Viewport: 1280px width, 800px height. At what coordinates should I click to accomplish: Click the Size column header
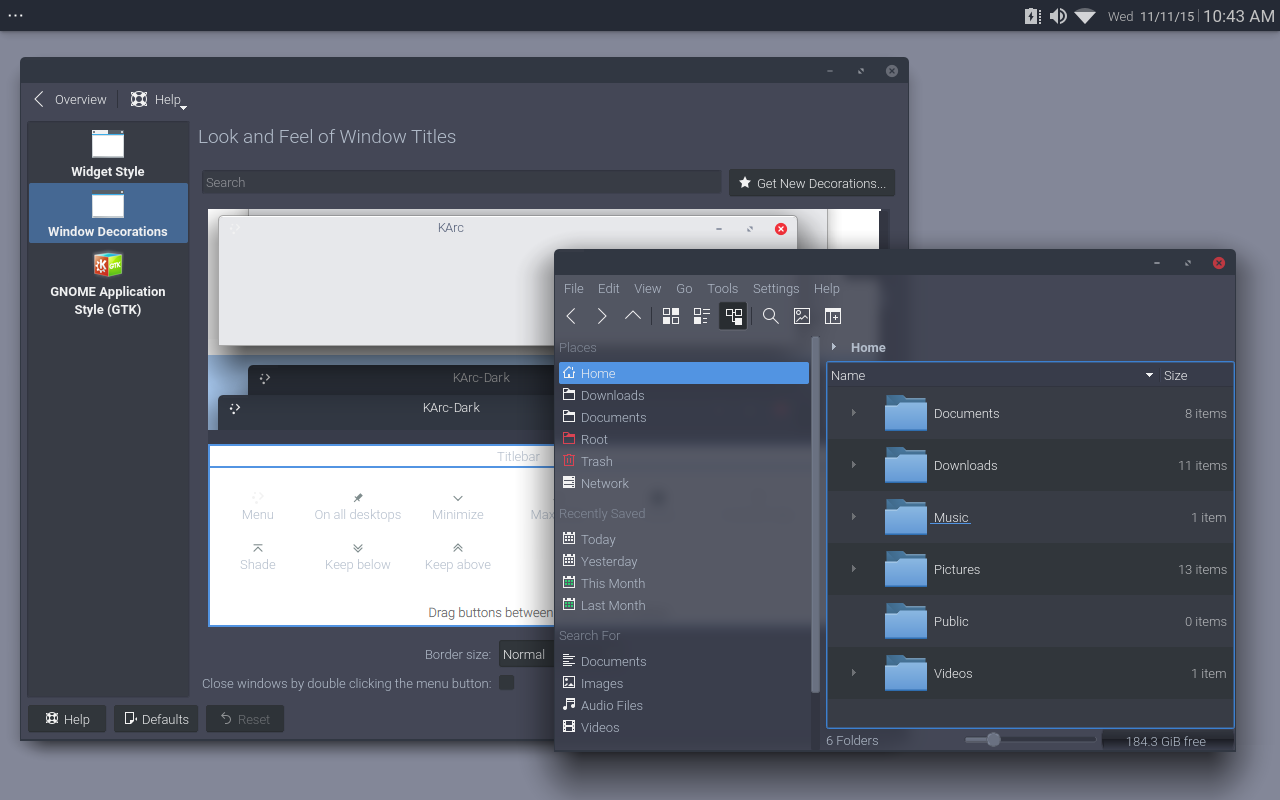click(1196, 375)
